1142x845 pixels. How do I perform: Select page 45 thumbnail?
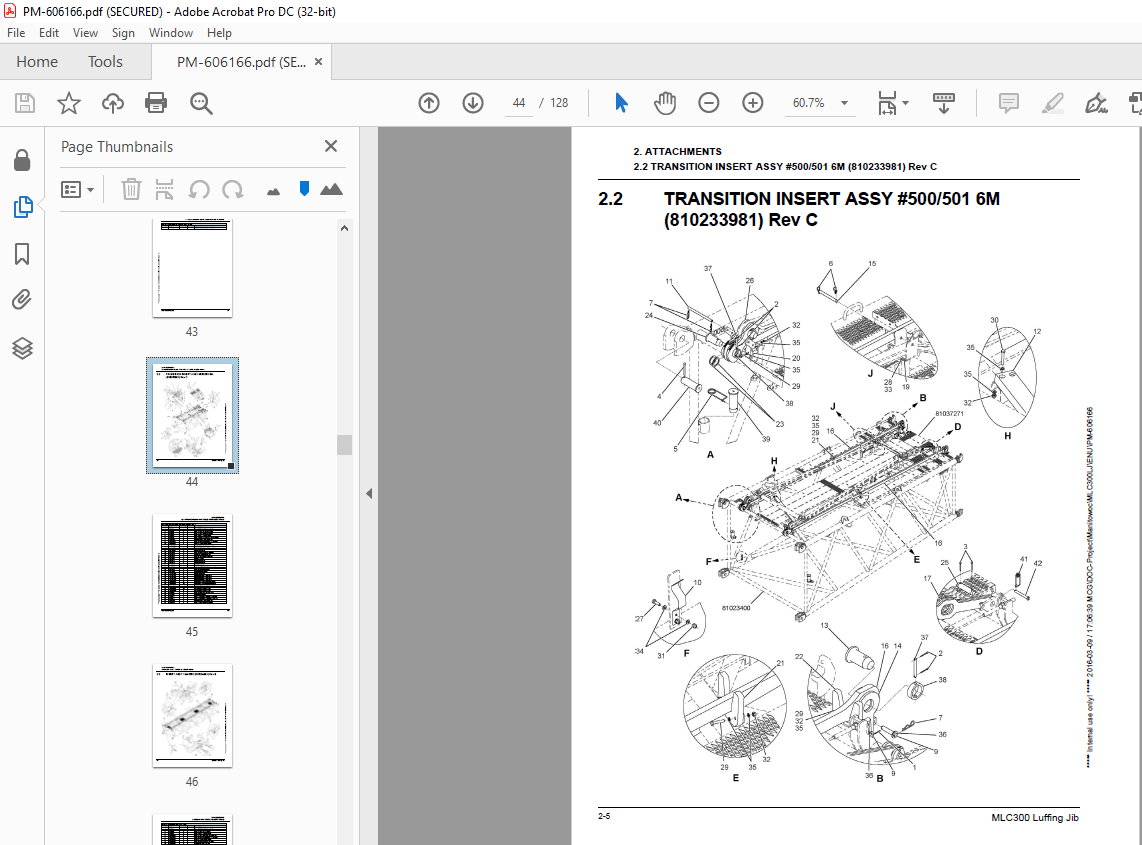(x=192, y=566)
